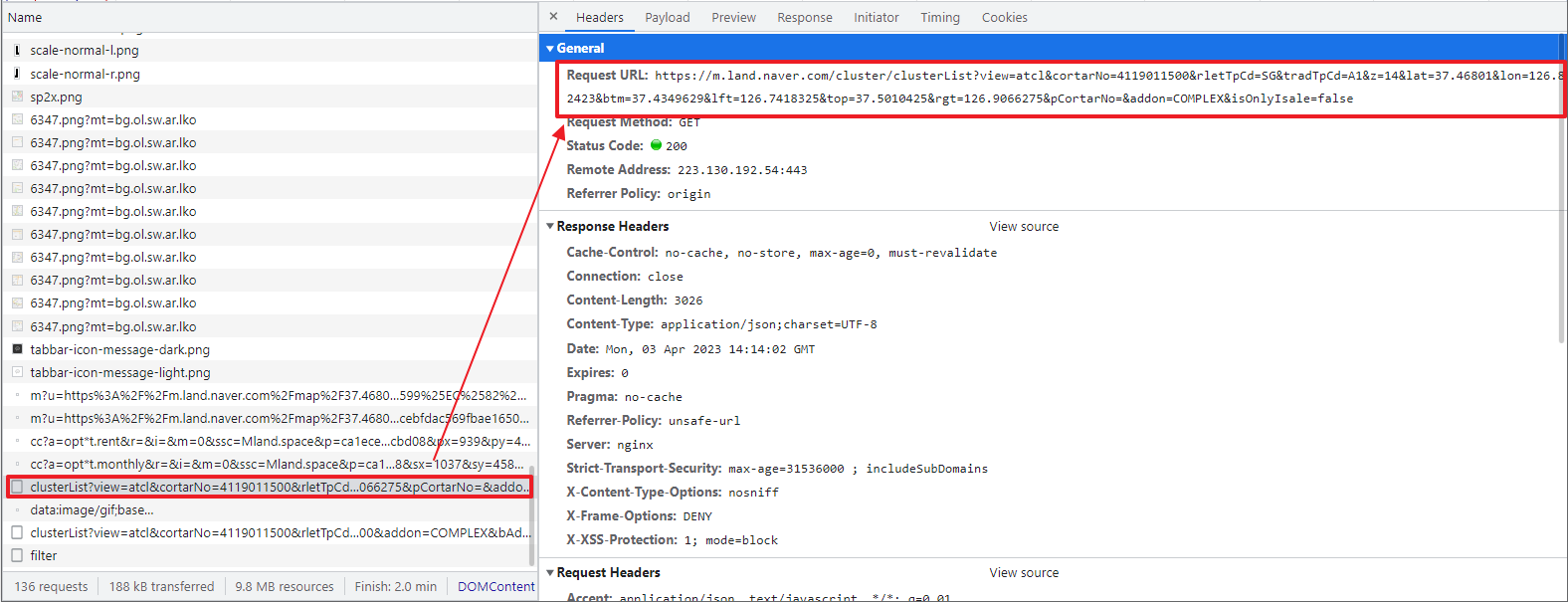1568x602 pixels.
Task: Collapse the Response Headers section
Action: tap(550, 226)
